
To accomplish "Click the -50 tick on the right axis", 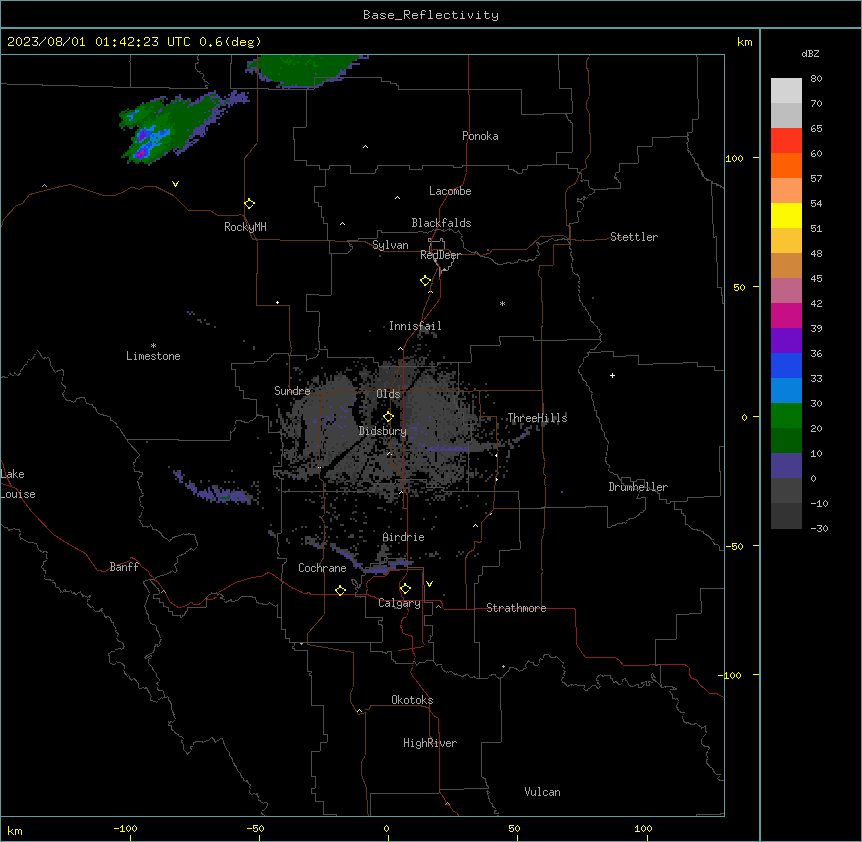I will pyautogui.click(x=734, y=546).
